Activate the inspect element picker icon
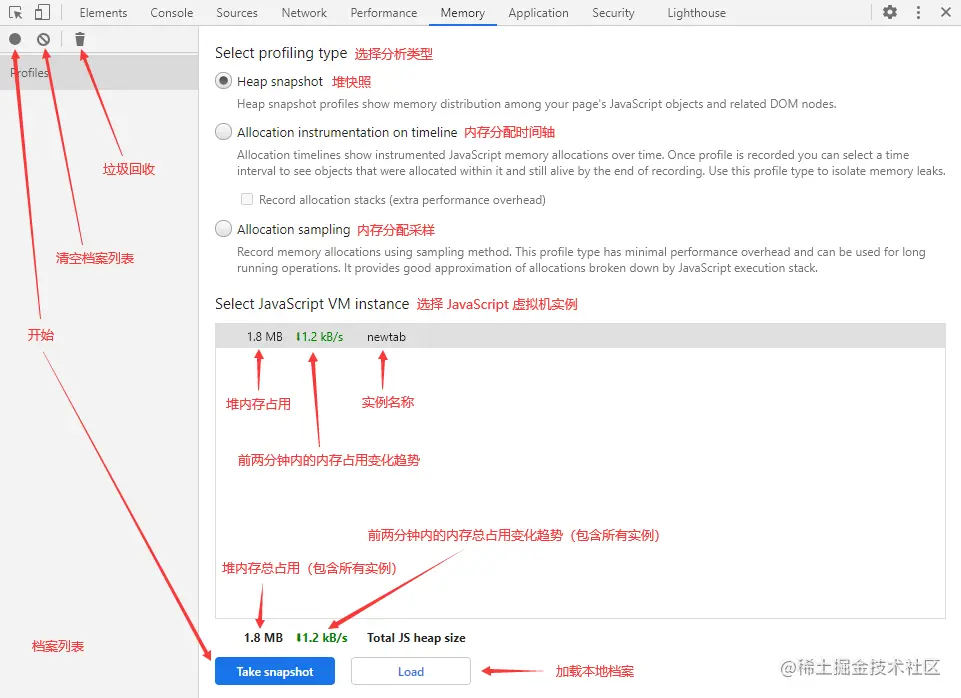Screen dimensions: 961x698 click(15, 12)
